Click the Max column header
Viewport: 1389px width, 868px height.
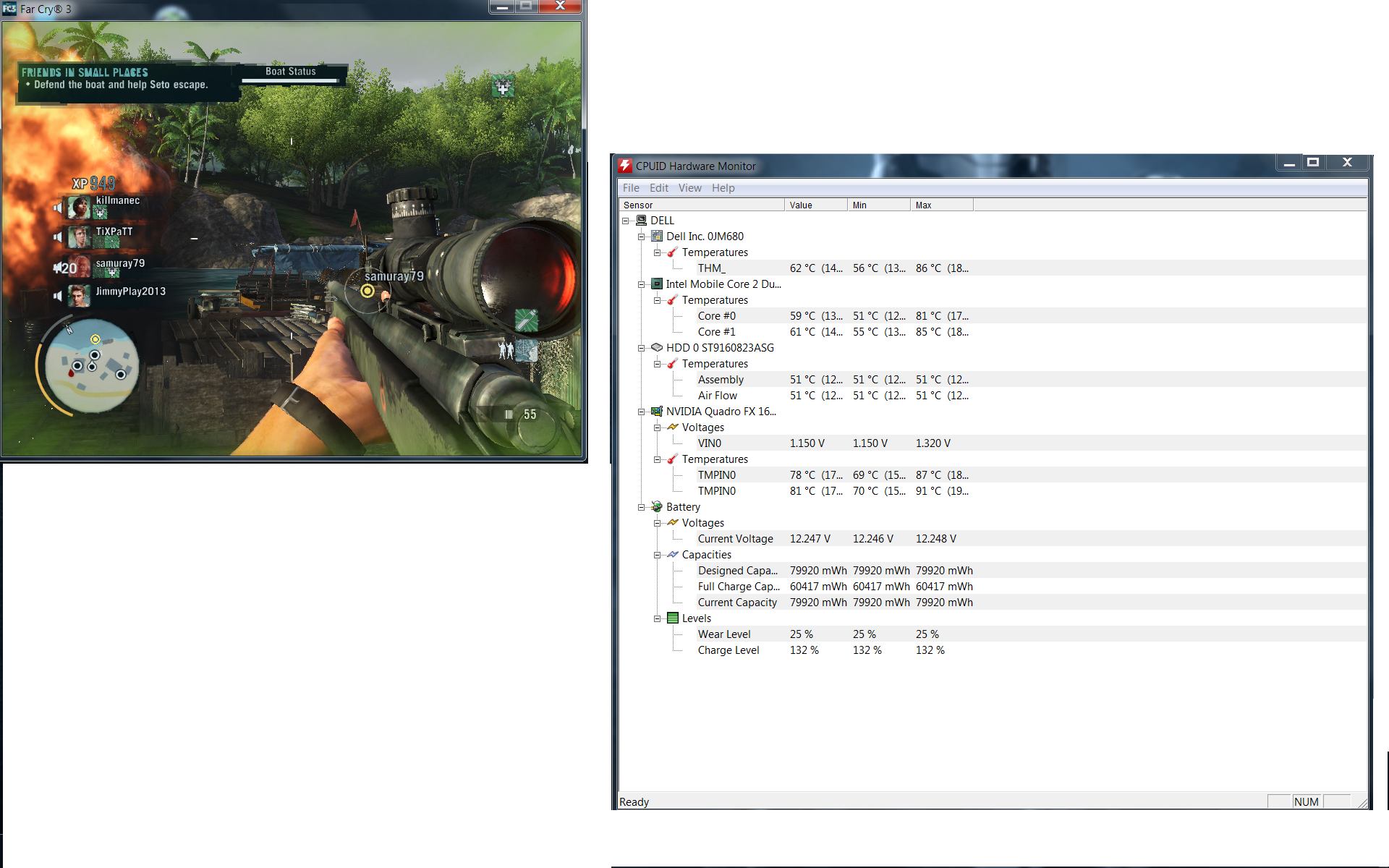942,205
